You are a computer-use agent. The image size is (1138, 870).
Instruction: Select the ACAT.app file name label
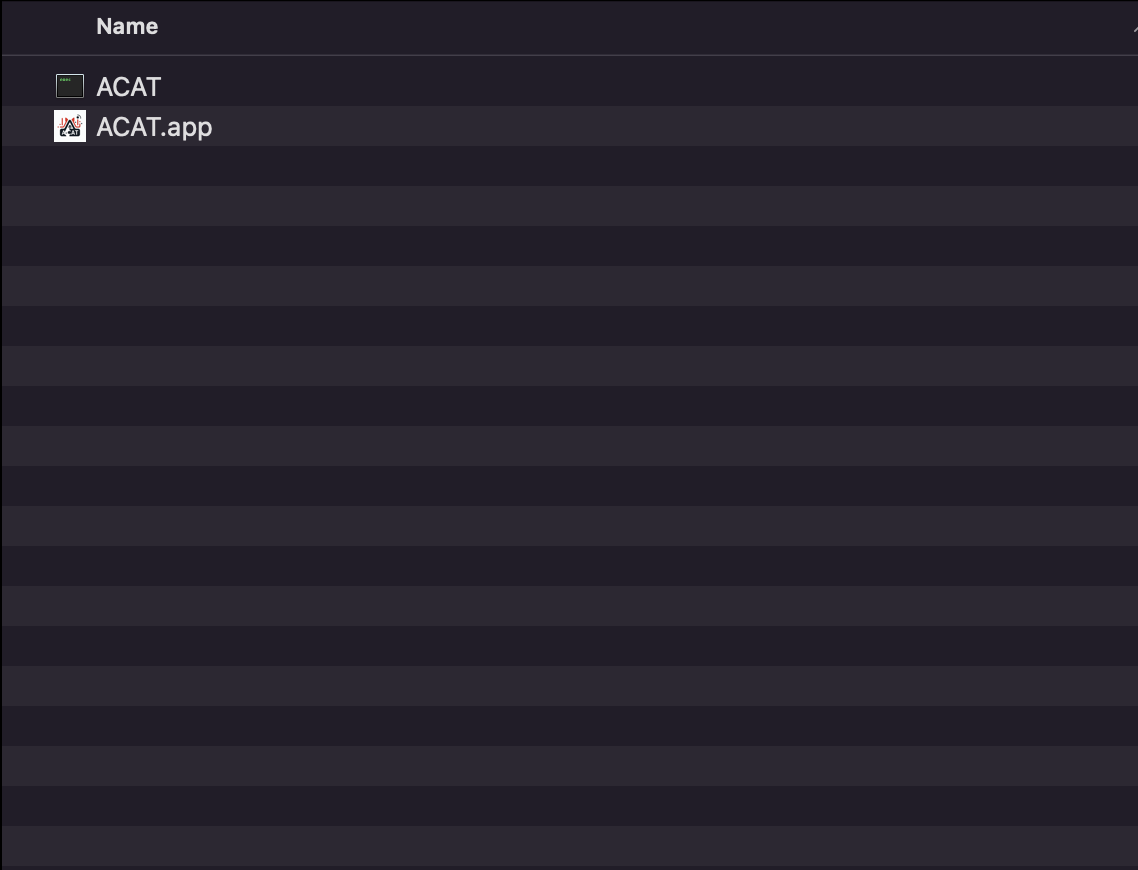point(154,127)
